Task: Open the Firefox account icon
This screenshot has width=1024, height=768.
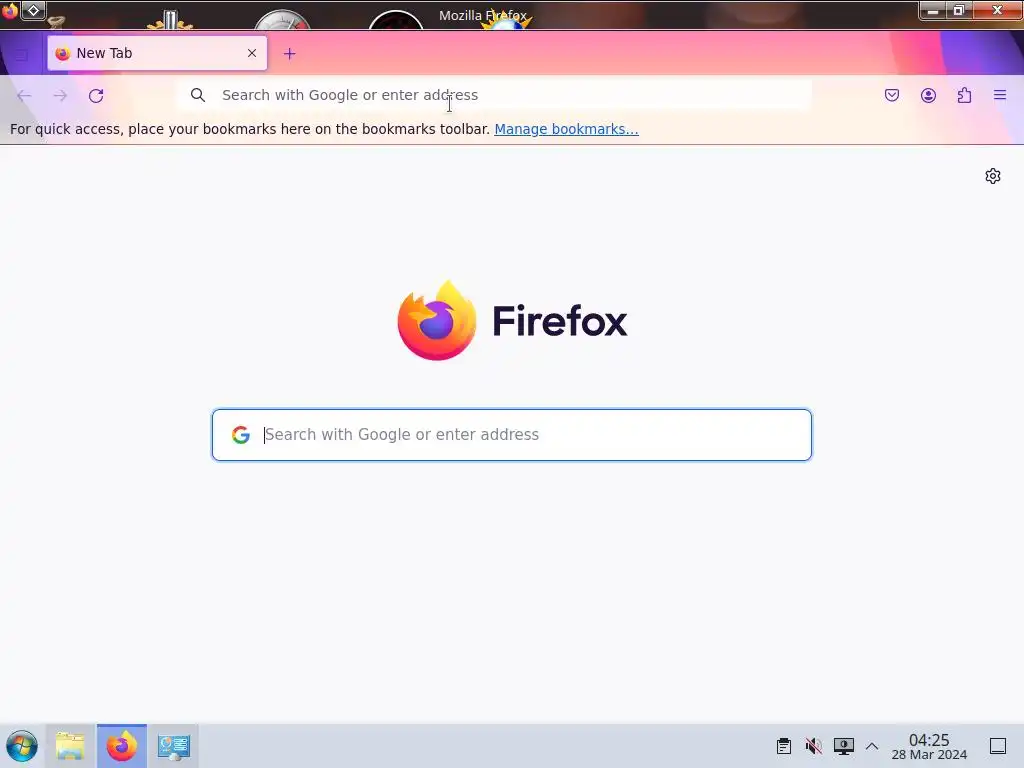Action: pyautogui.click(x=928, y=95)
